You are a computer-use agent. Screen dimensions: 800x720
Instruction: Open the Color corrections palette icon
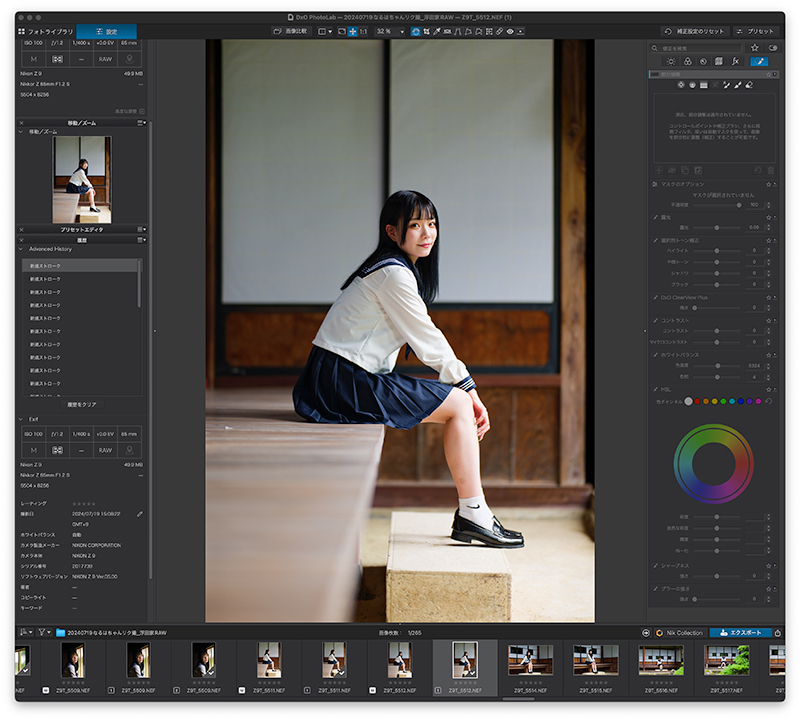(688, 61)
